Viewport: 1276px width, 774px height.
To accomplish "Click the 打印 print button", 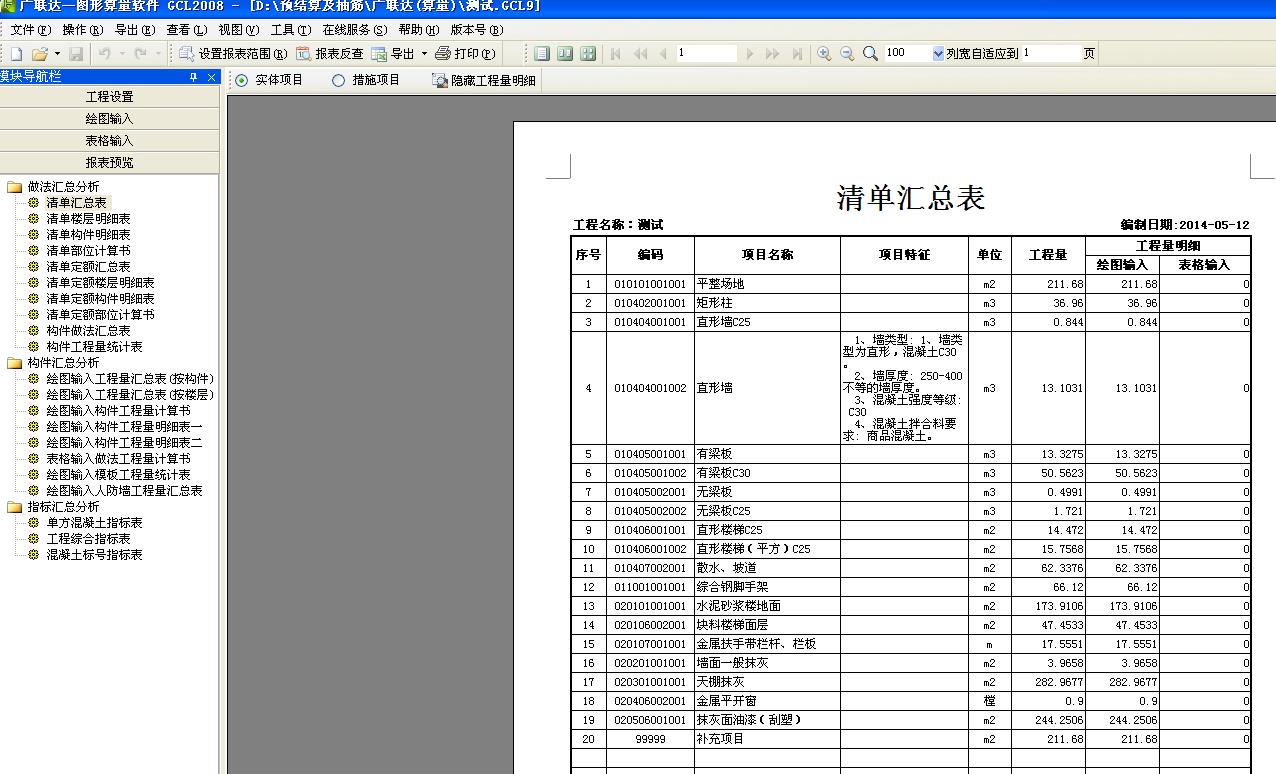I will [465, 53].
